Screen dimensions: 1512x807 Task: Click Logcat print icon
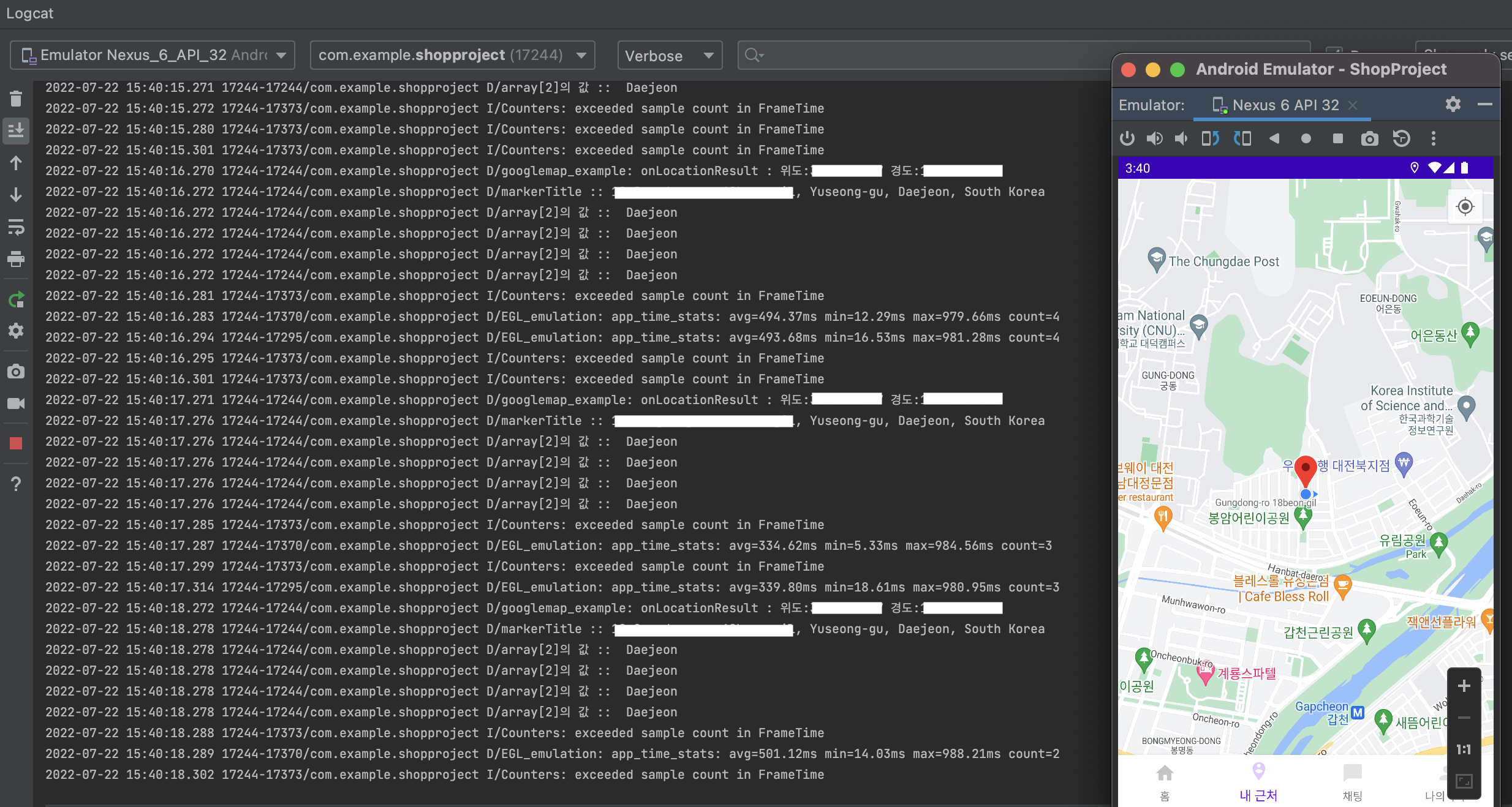pyautogui.click(x=16, y=259)
